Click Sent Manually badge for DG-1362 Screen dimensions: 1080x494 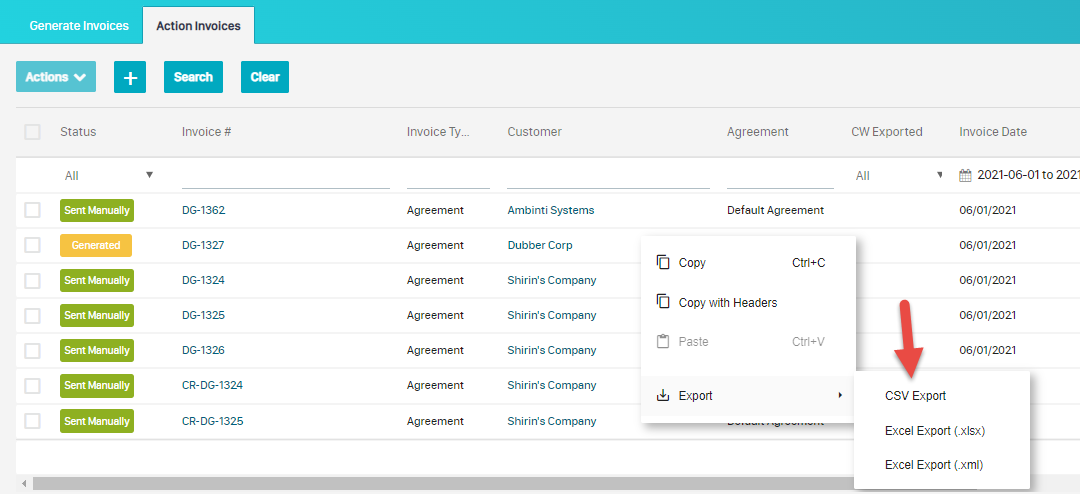click(x=97, y=210)
